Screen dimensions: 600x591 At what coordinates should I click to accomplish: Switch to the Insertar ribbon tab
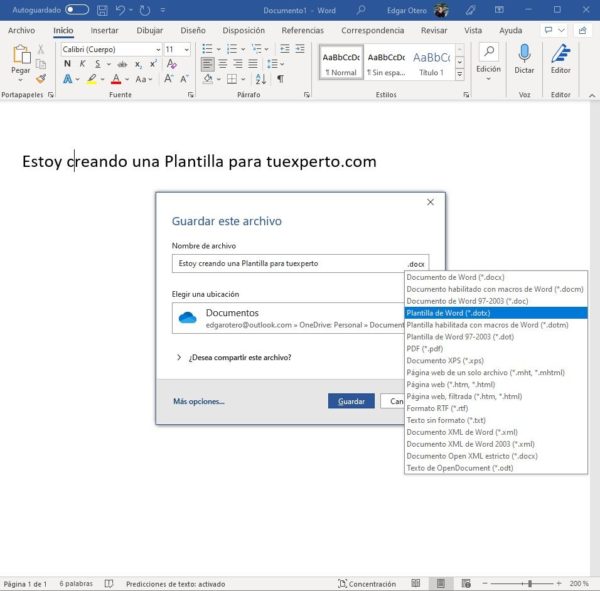coord(104,30)
